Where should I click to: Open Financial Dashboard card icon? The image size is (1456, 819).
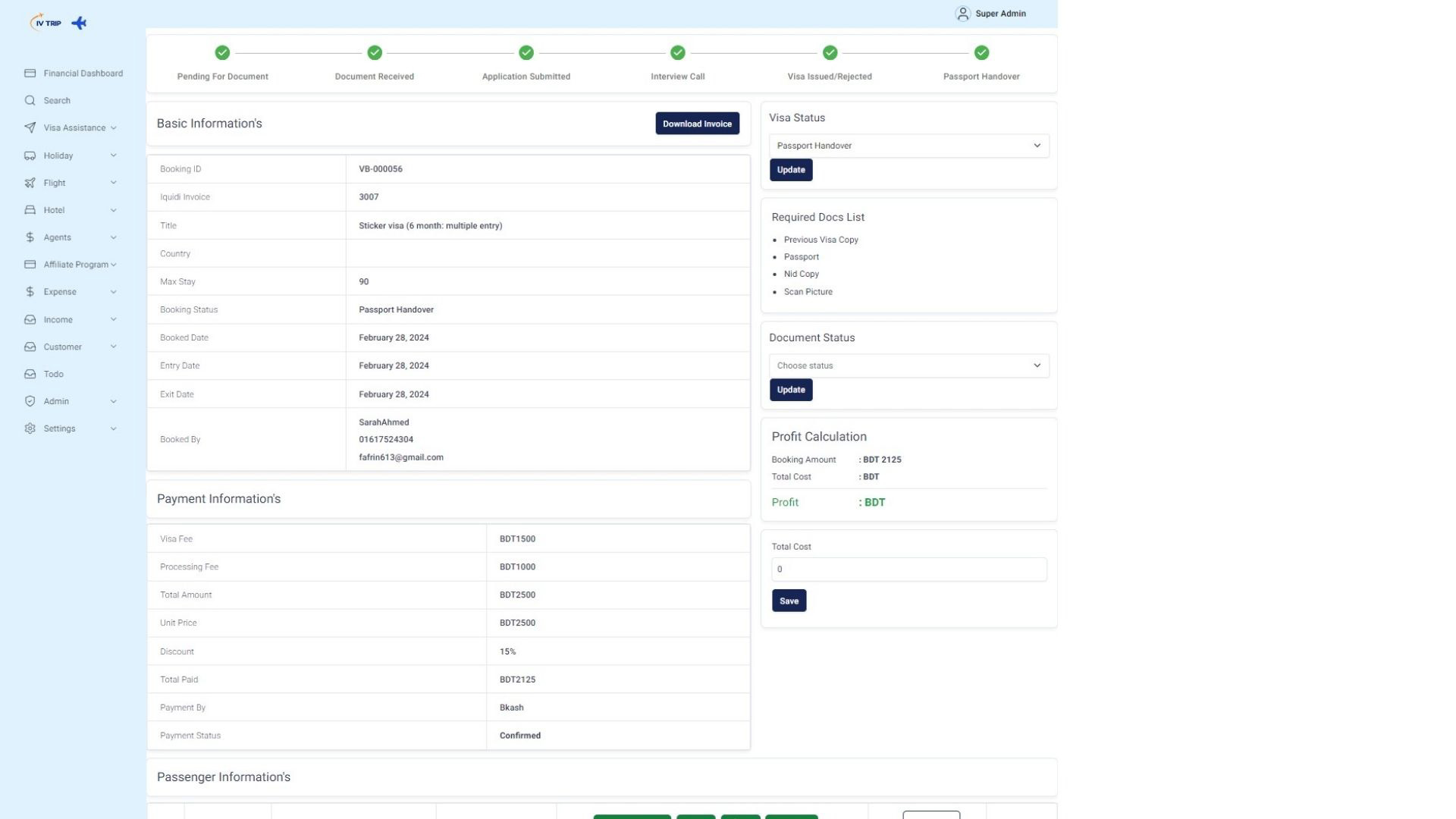tap(30, 74)
